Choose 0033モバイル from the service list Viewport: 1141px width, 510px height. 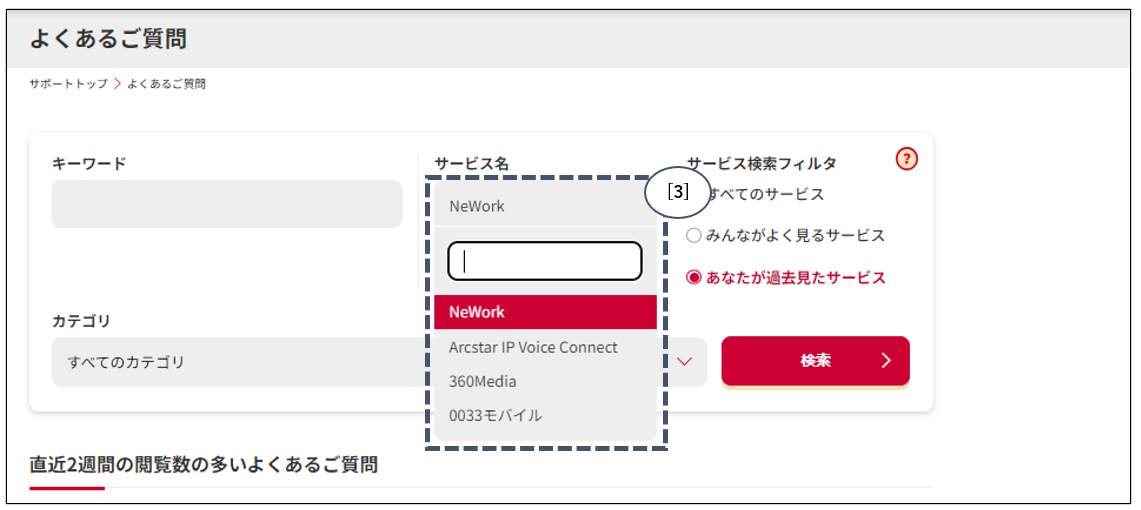coord(496,415)
